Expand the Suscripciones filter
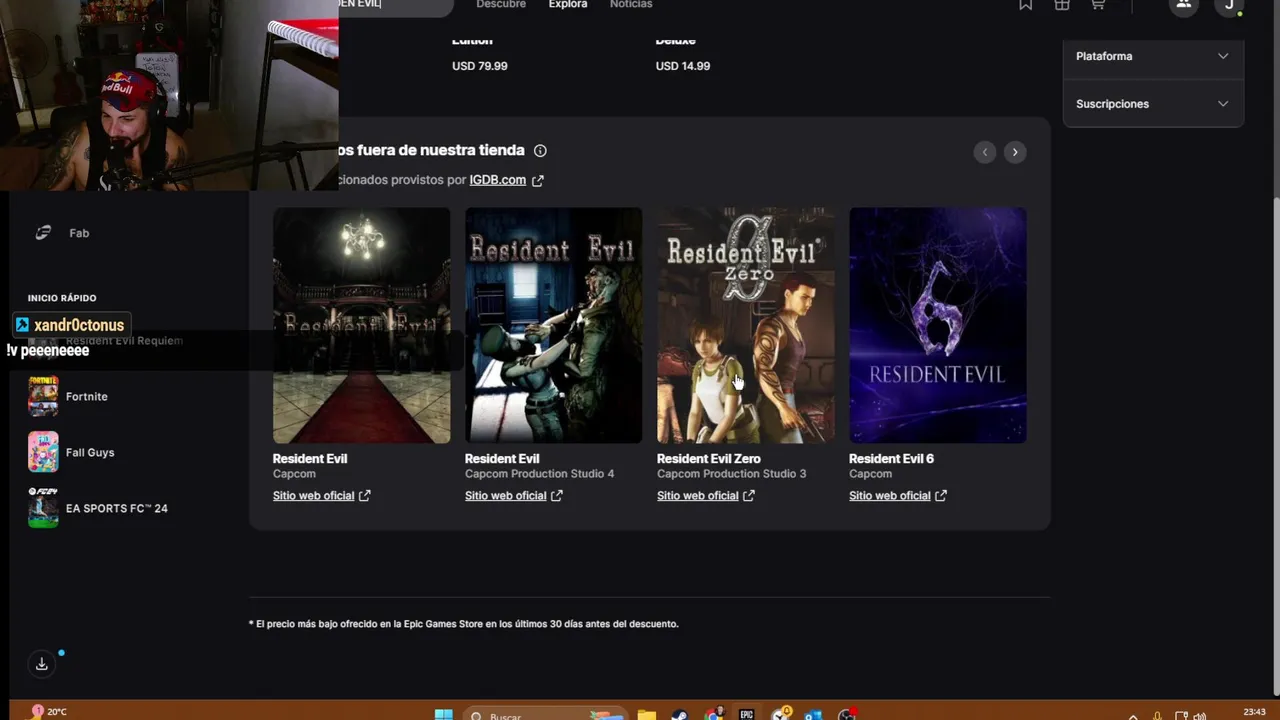1280x720 pixels. [x=1153, y=104]
